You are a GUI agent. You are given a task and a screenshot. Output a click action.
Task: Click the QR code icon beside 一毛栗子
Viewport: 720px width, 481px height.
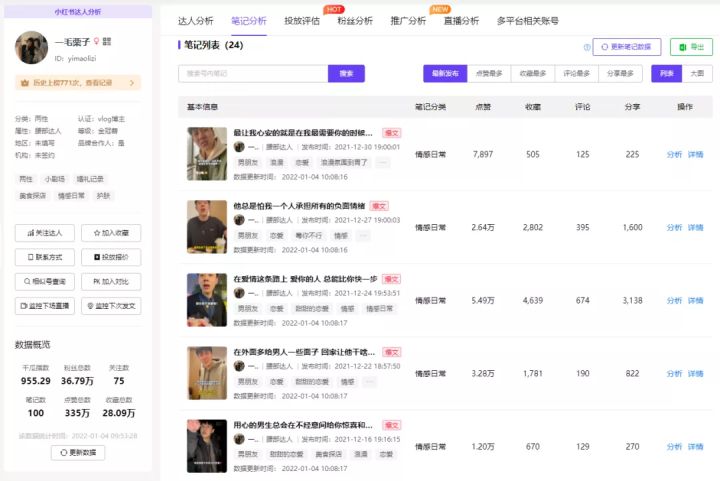coord(107,42)
